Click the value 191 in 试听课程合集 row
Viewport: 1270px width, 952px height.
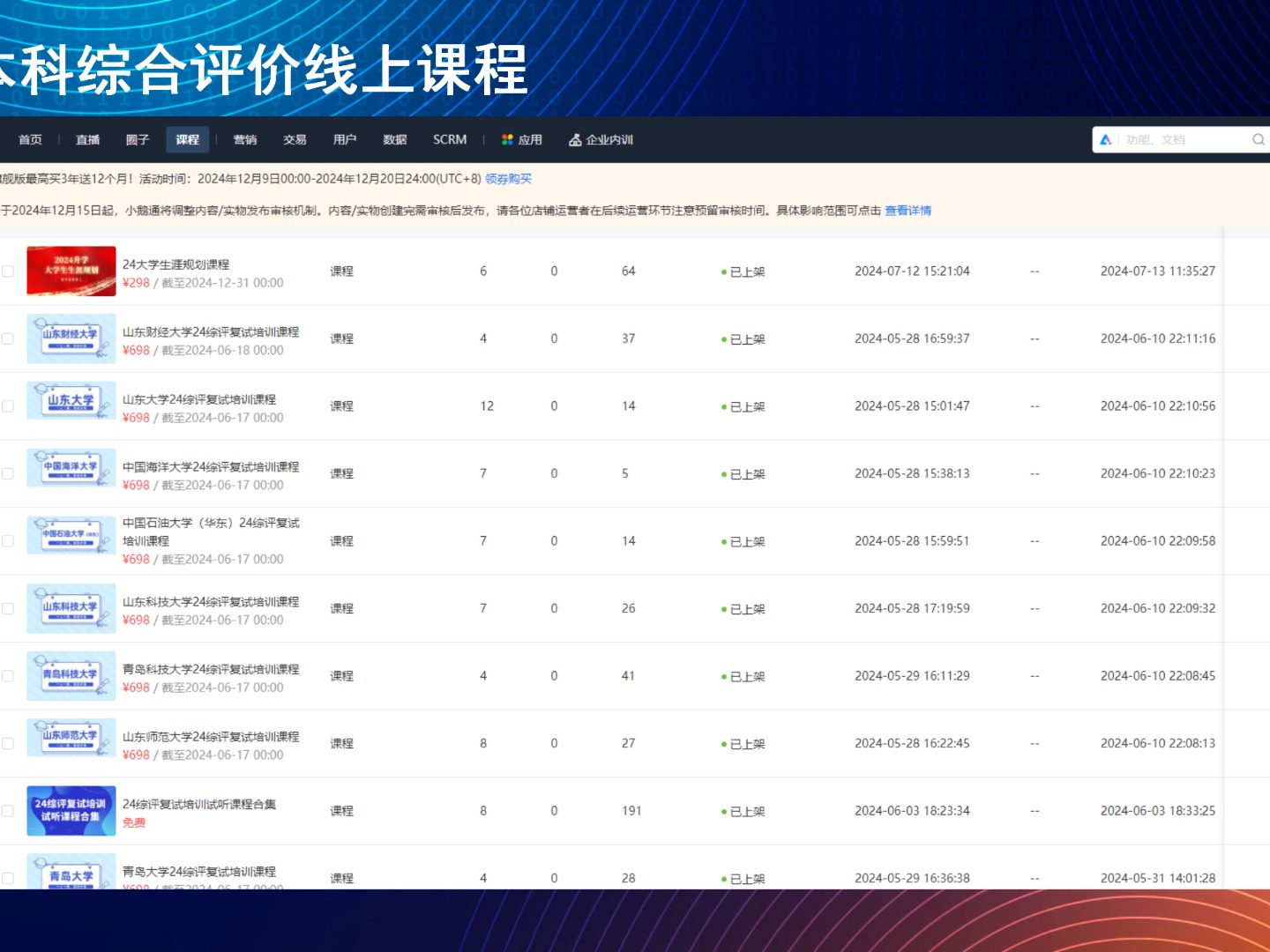click(x=631, y=810)
